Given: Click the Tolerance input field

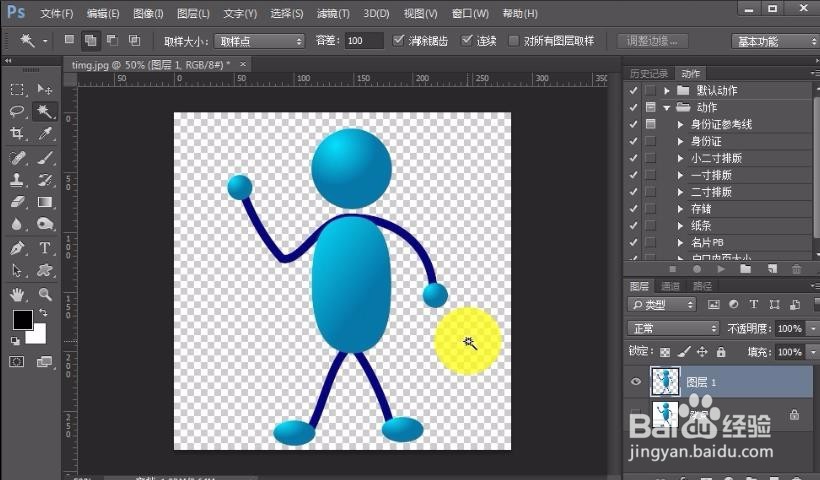Looking at the screenshot, I should click(364, 41).
